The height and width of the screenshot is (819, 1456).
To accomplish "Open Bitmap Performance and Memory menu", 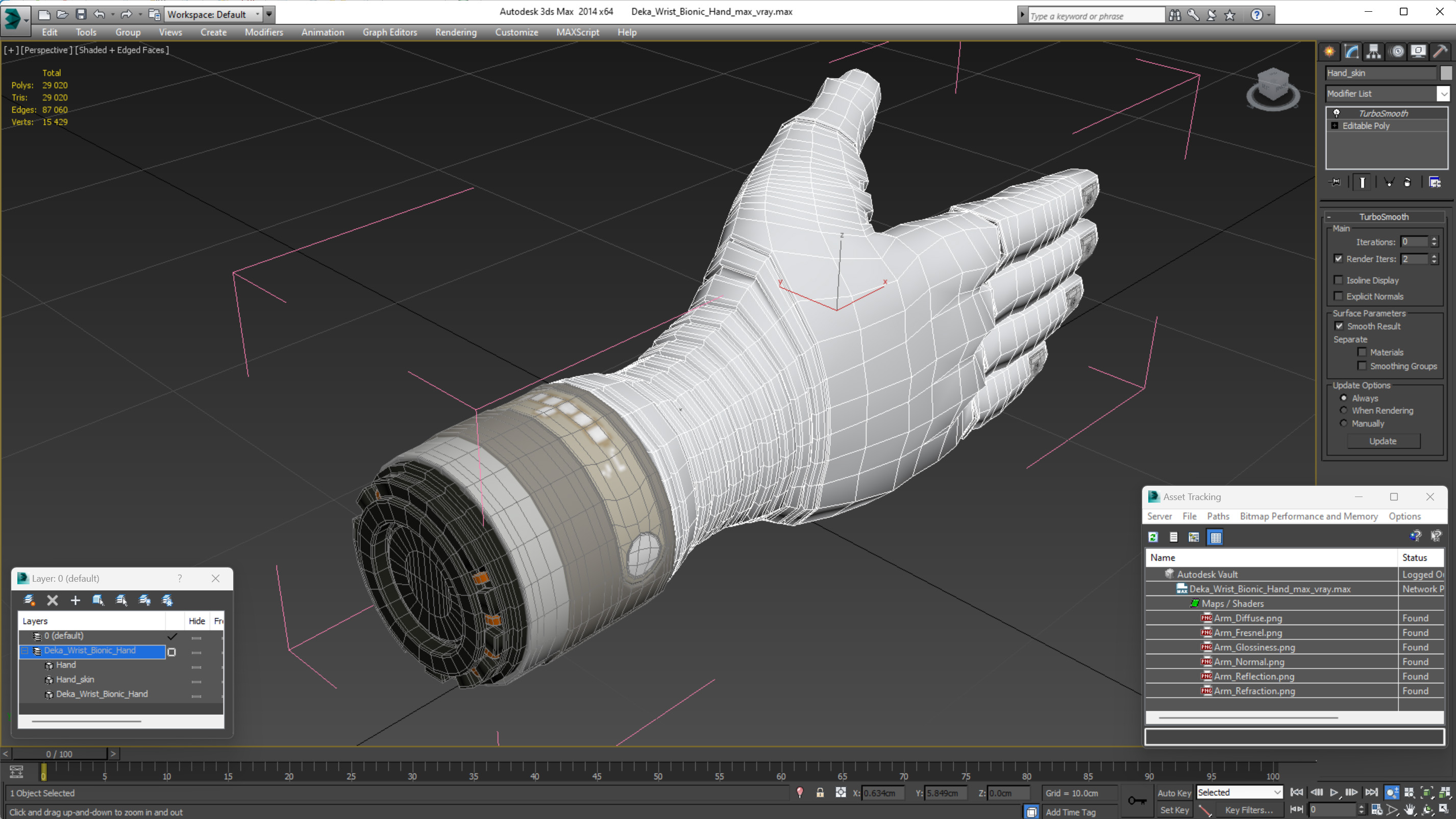I will pos(1309,516).
